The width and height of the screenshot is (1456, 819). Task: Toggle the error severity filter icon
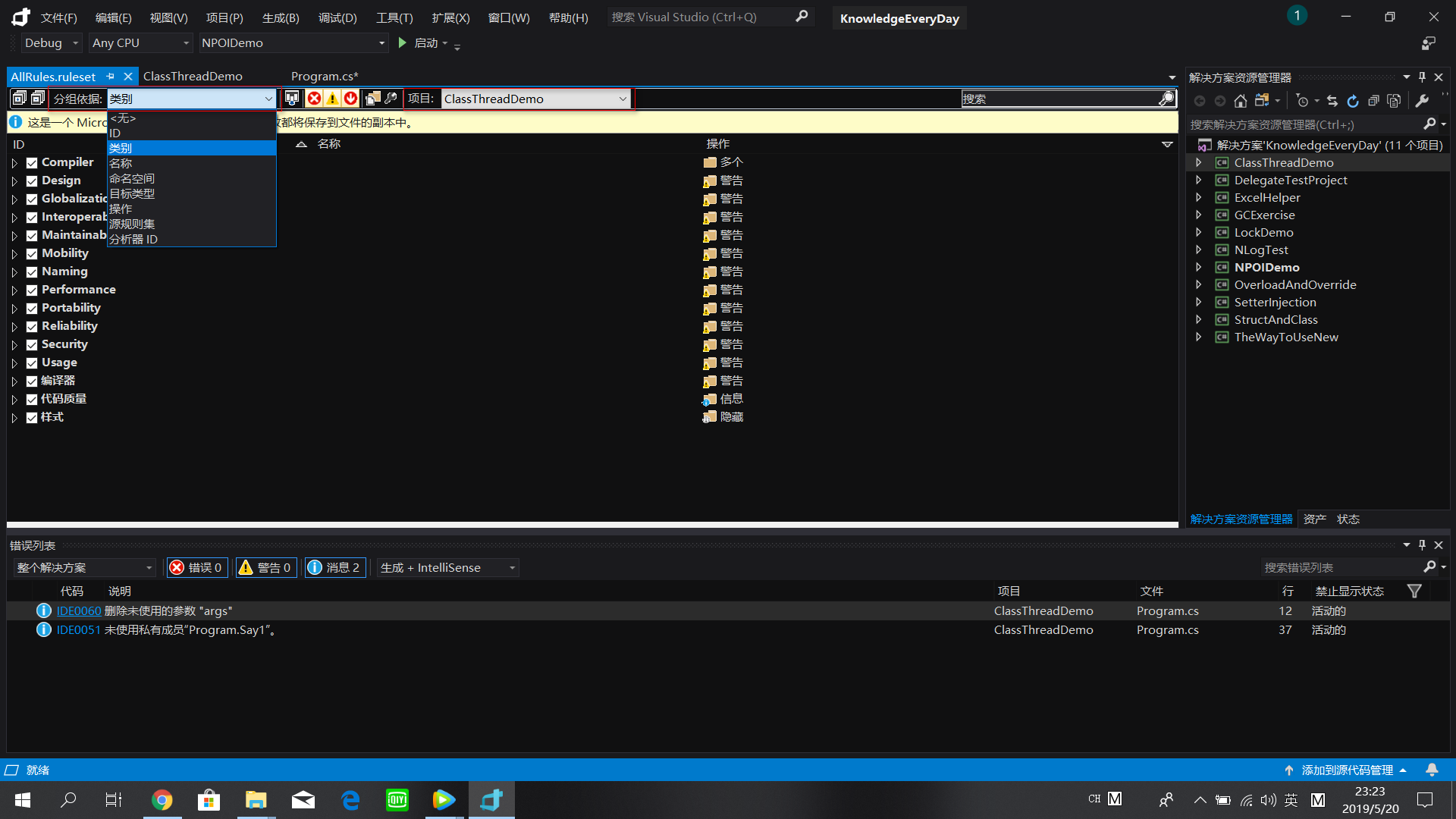pyautogui.click(x=314, y=98)
